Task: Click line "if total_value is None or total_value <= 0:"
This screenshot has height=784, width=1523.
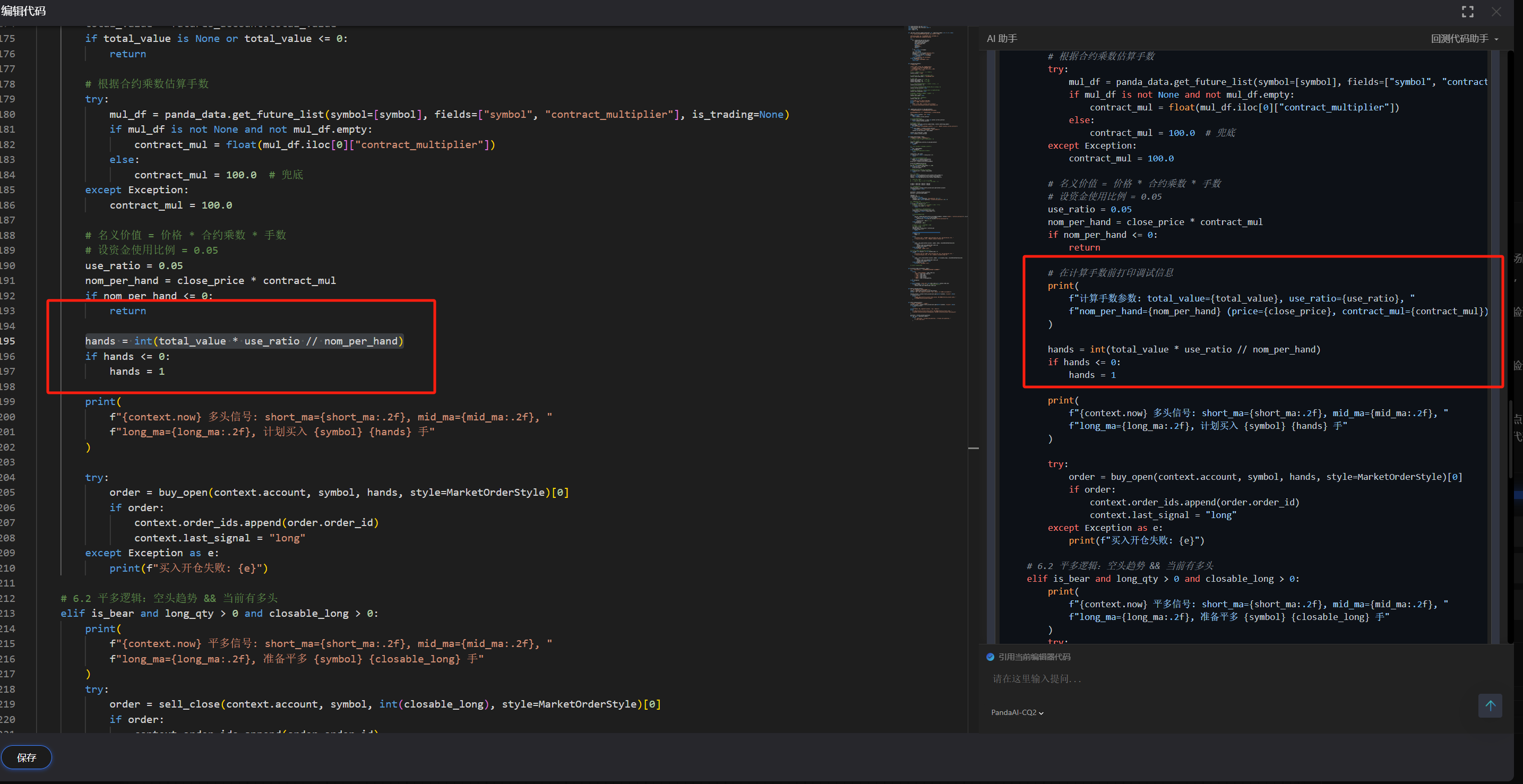Action: click(x=217, y=38)
